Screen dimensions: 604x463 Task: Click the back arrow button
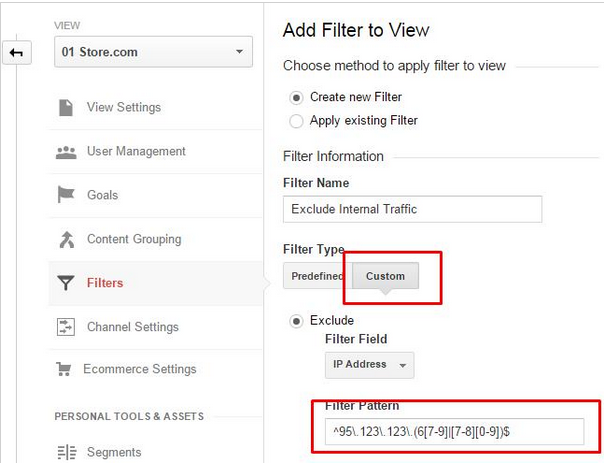tap(17, 53)
